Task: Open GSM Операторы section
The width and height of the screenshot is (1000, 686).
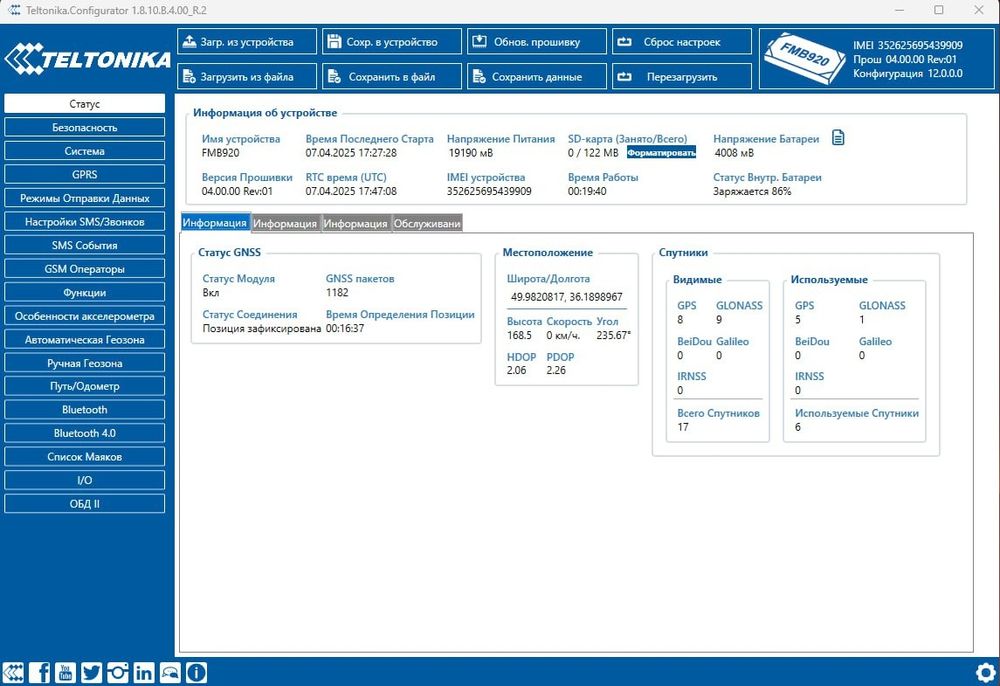Action: pyautogui.click(x=84, y=268)
